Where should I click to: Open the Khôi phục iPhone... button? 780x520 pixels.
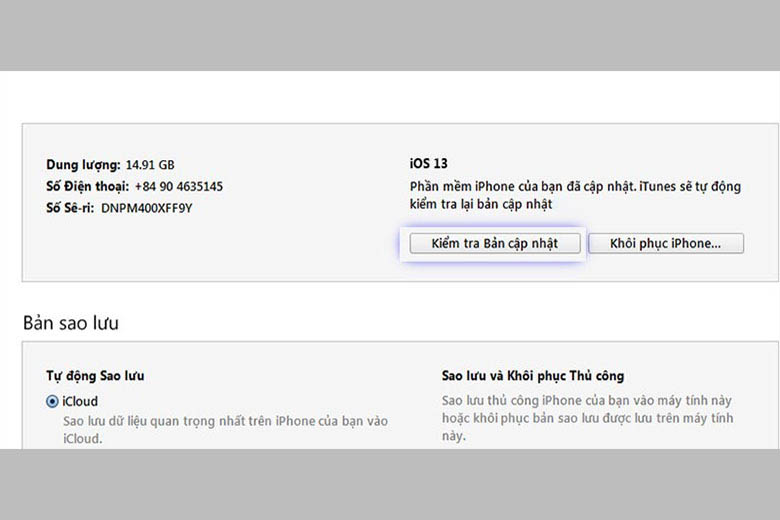click(666, 243)
